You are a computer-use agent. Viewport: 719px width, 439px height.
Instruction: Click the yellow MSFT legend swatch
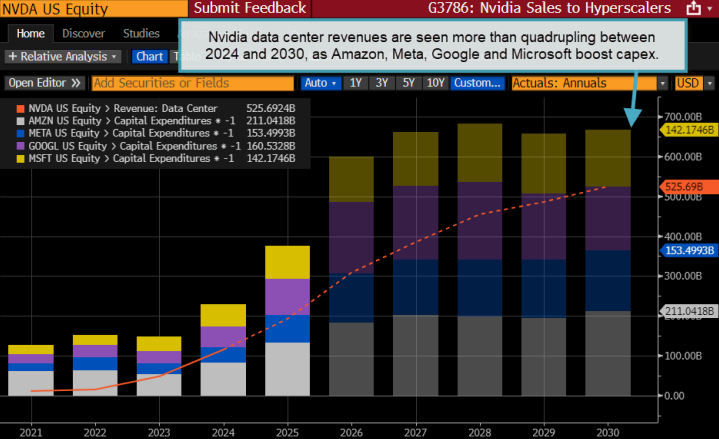click(21, 158)
